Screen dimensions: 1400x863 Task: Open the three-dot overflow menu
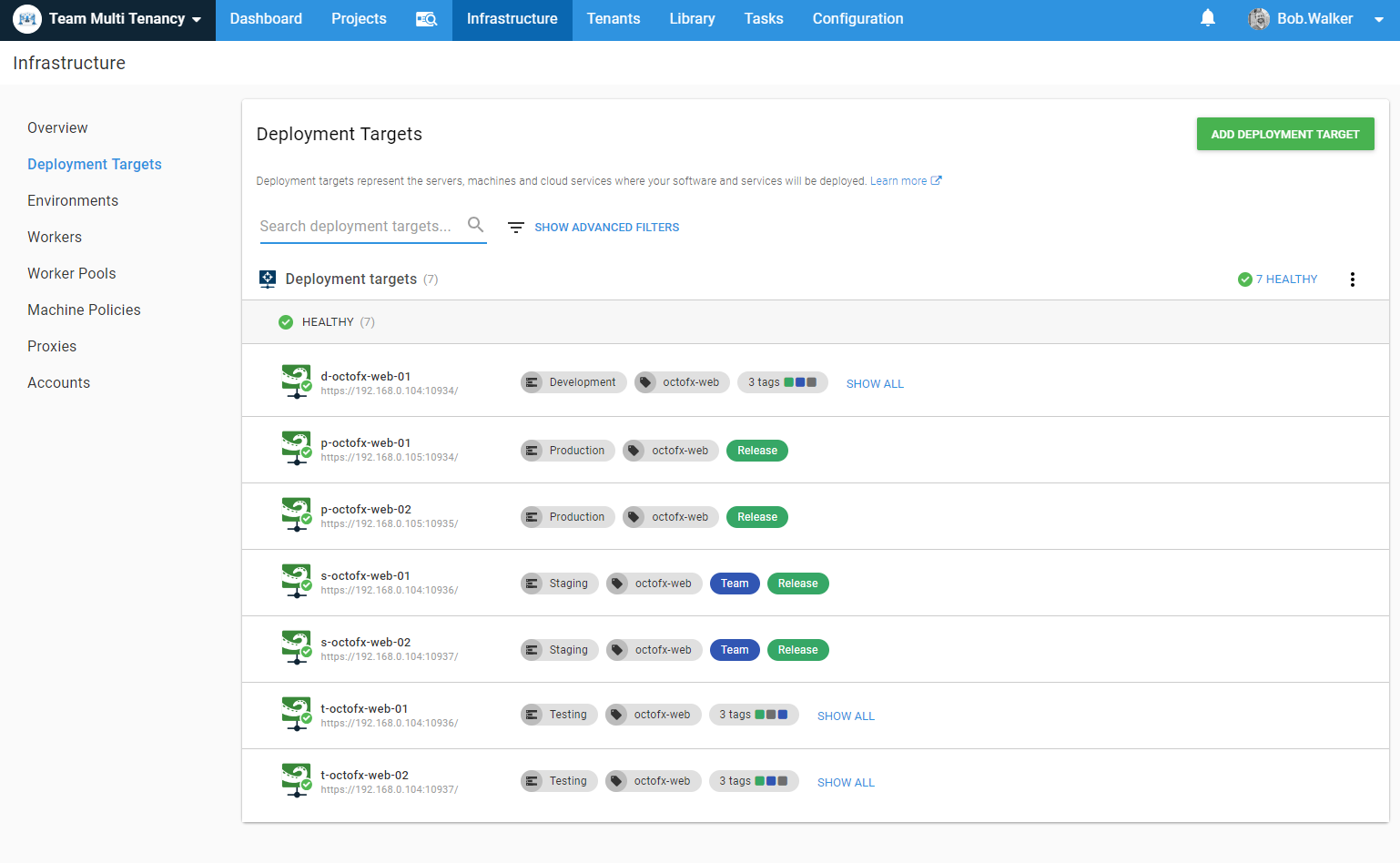pyautogui.click(x=1352, y=279)
